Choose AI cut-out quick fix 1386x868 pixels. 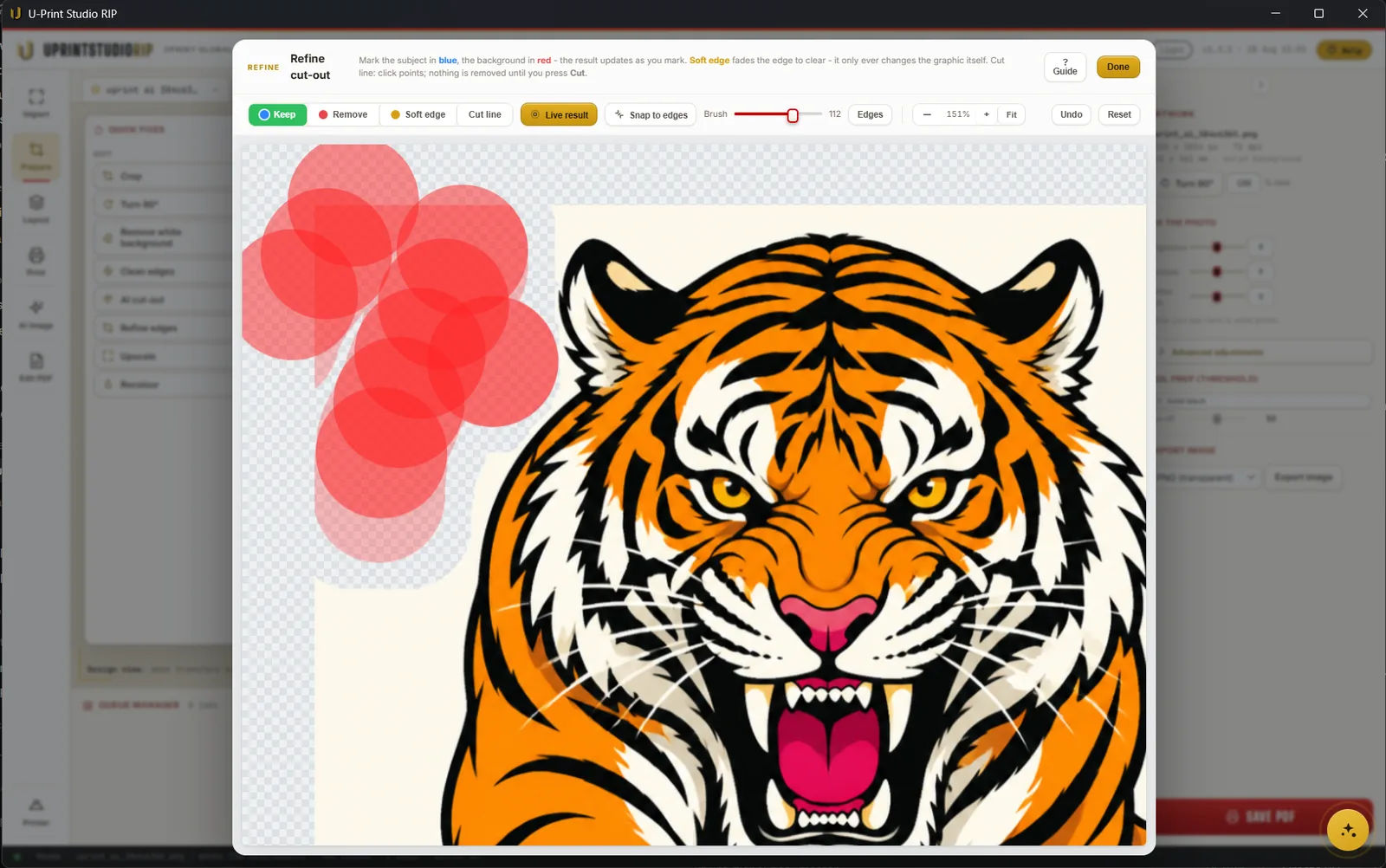(x=163, y=300)
